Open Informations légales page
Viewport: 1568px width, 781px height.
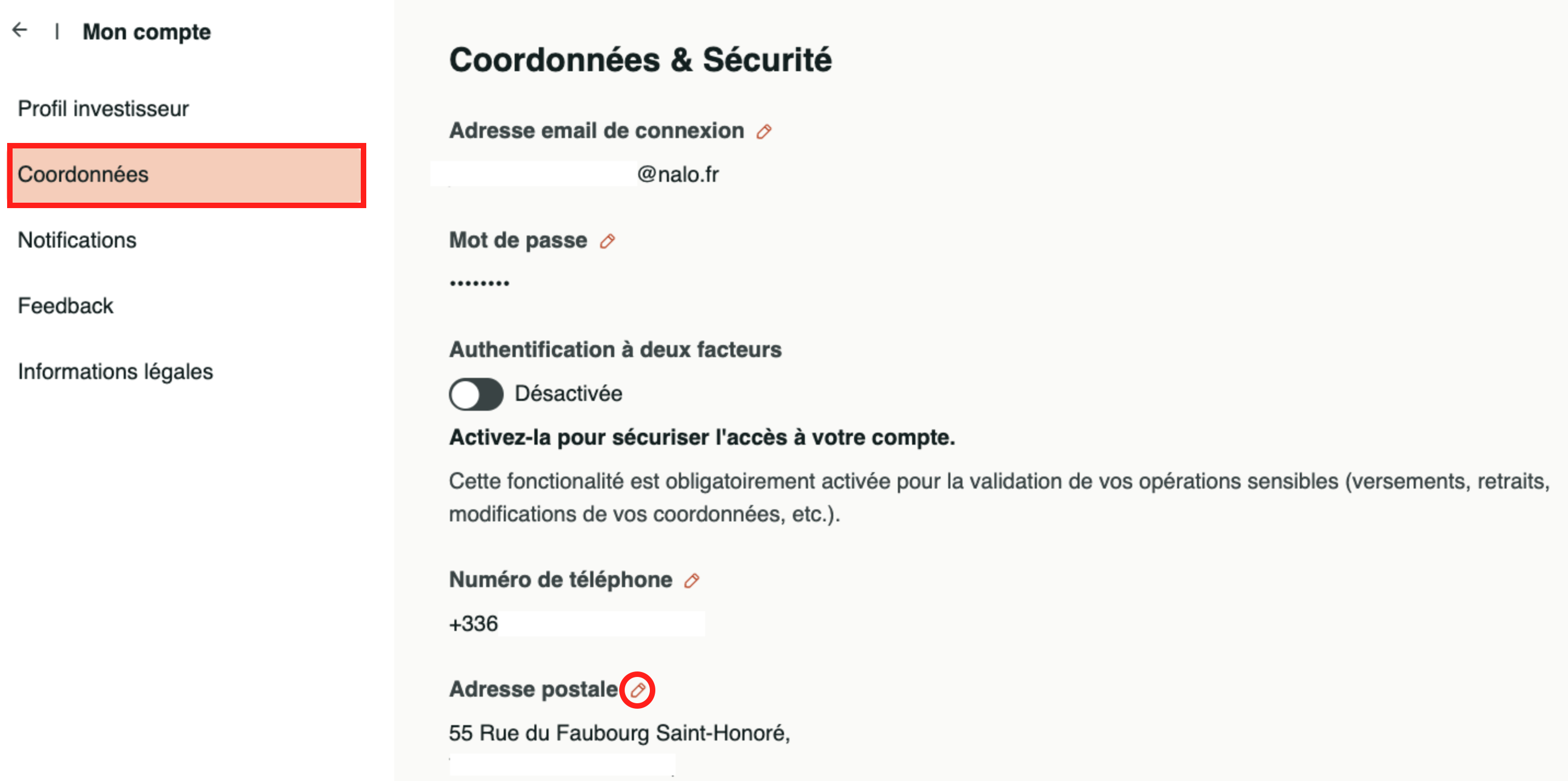pyautogui.click(x=115, y=371)
